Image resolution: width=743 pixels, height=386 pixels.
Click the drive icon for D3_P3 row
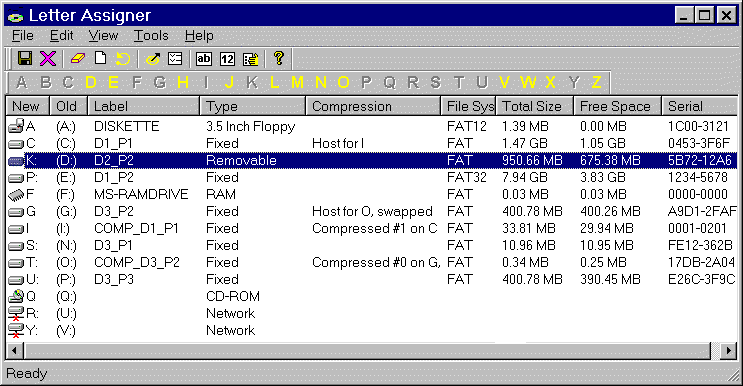point(16,279)
